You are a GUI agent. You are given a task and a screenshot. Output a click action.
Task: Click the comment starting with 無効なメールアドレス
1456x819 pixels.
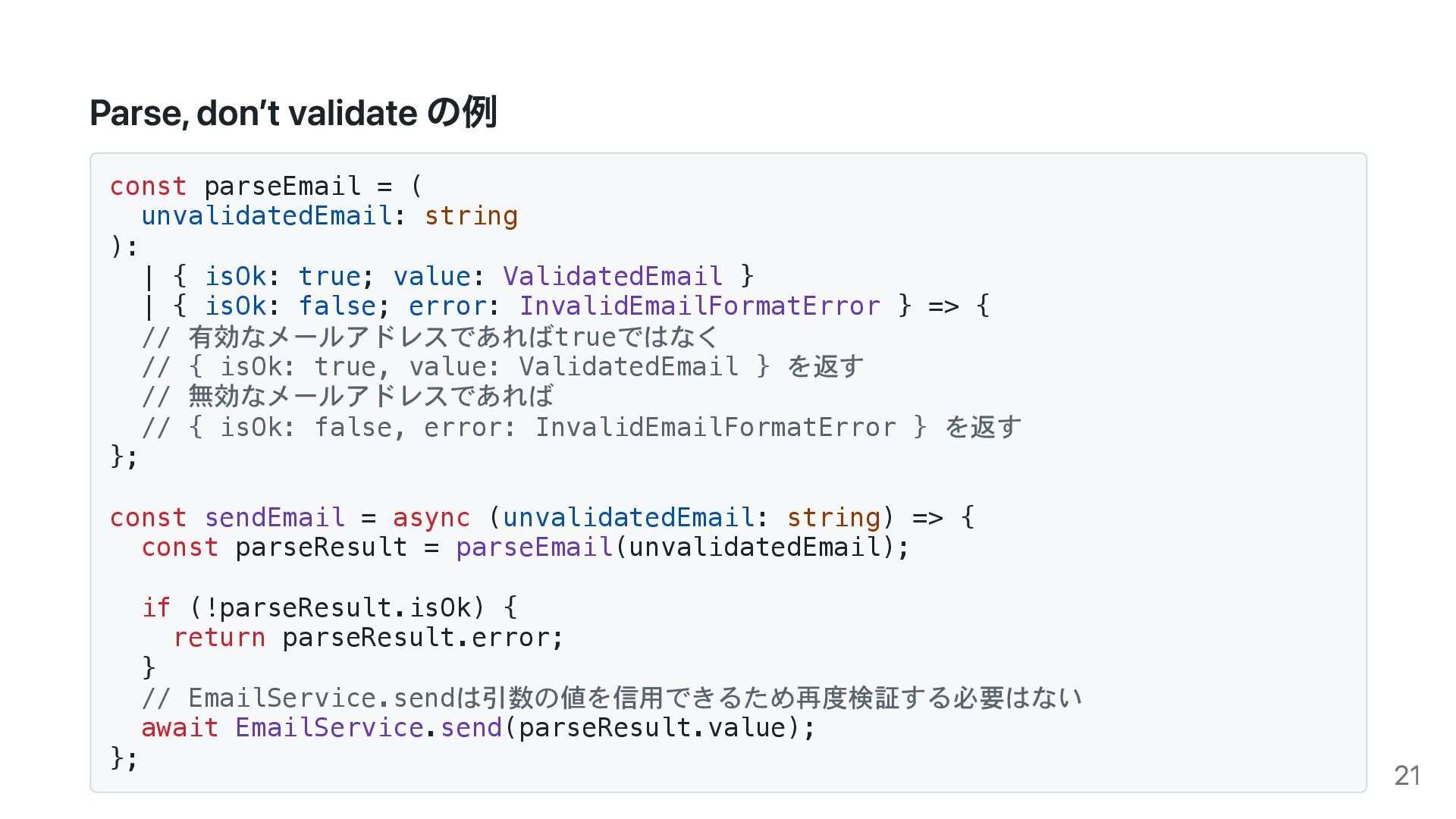click(x=347, y=397)
